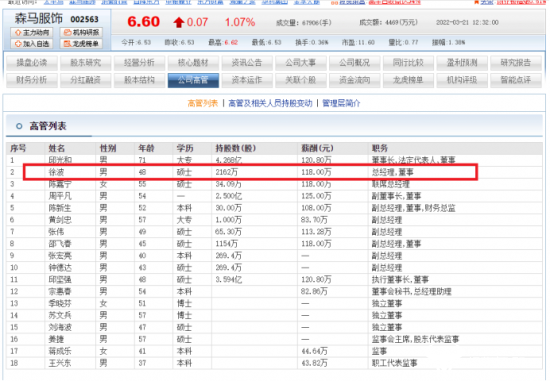
Task: Open the 核心题材 tab
Action: click(x=193, y=63)
